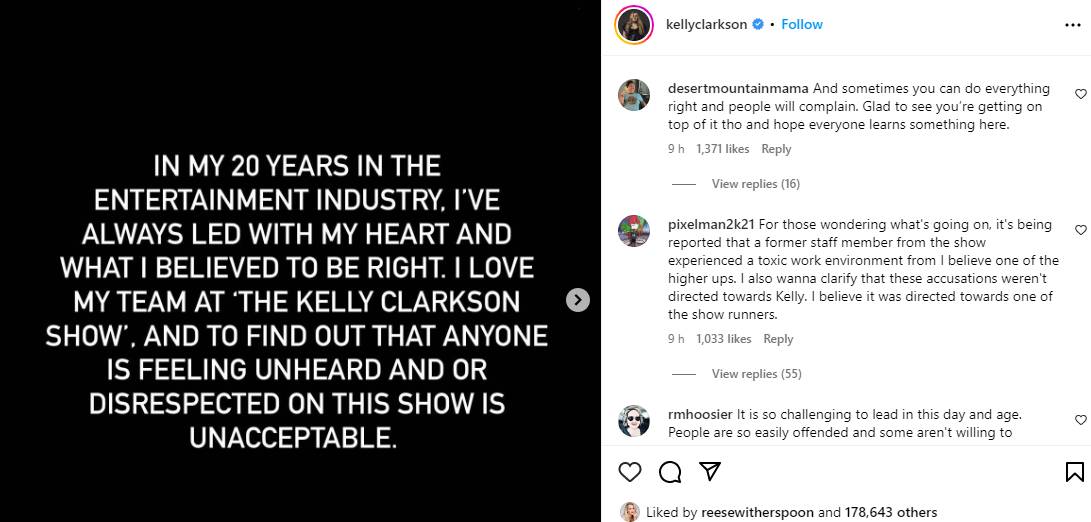
Task: Go to the next slide arrow
Action: point(578,299)
